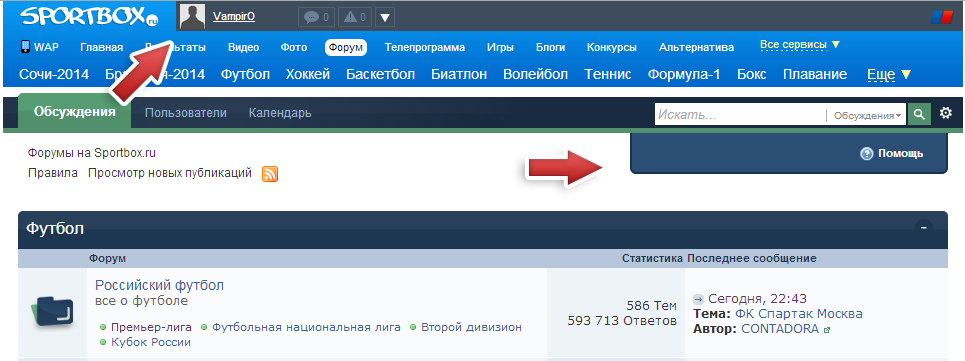Open topic ФК Спартак Москва
Screen dimensions: 965x361
coord(799,314)
